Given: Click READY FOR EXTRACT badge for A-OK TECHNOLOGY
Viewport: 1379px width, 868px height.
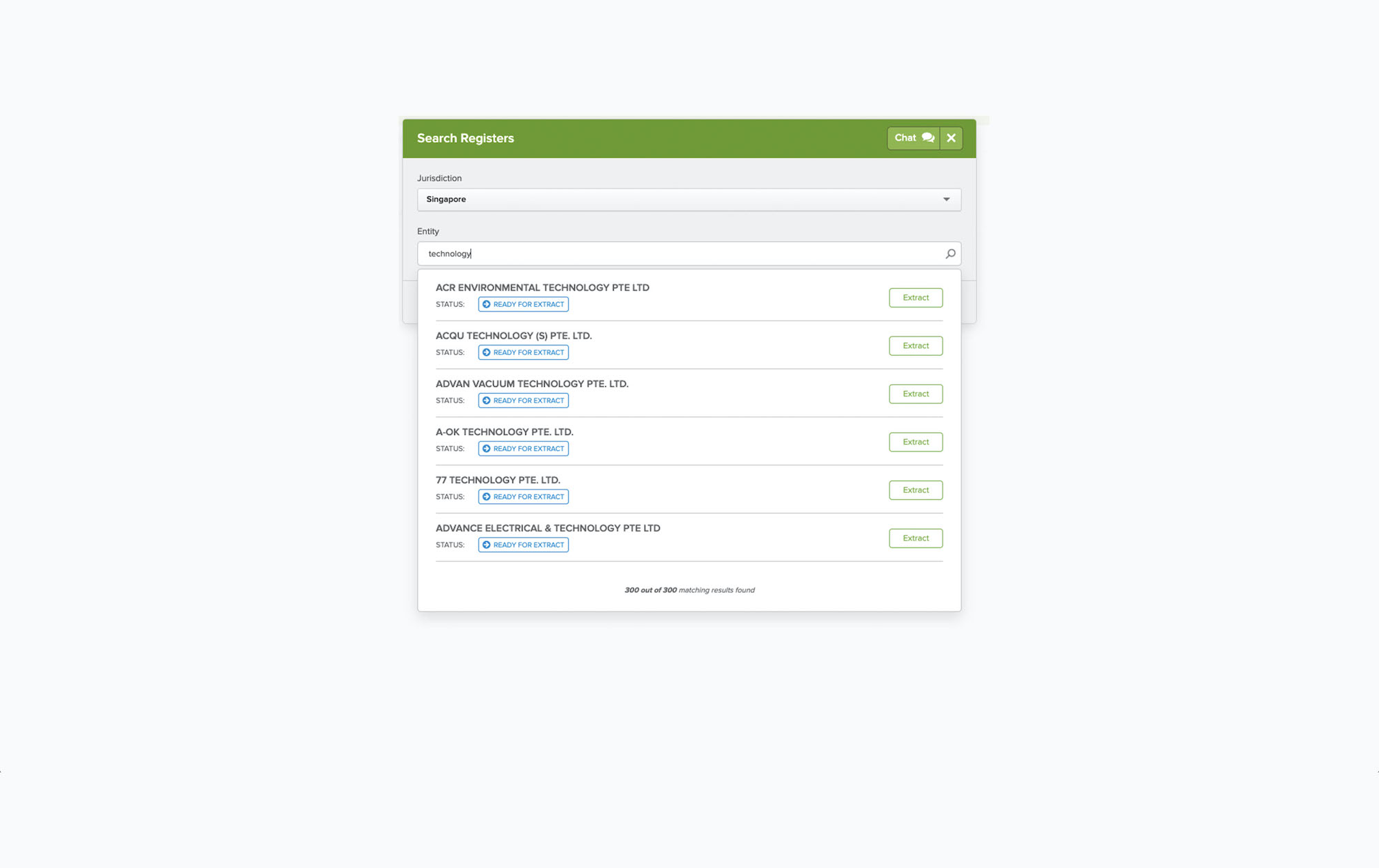Looking at the screenshot, I should point(523,449).
